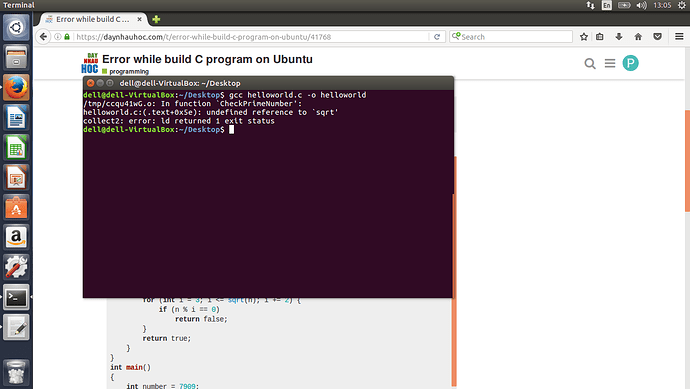Viewport: 690px width, 389px height.
Task: Click the Firefox Search field
Action: [x=511, y=37]
